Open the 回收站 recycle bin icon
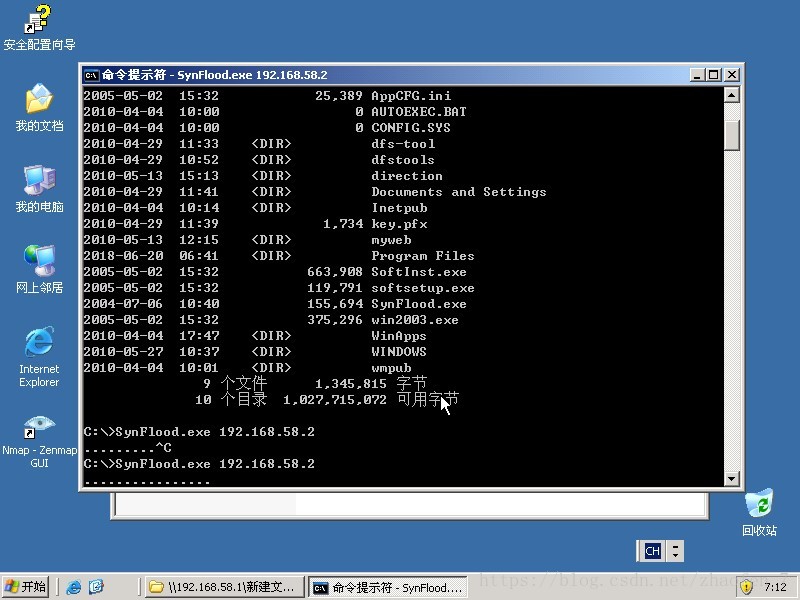This screenshot has width=800, height=600. (x=759, y=513)
